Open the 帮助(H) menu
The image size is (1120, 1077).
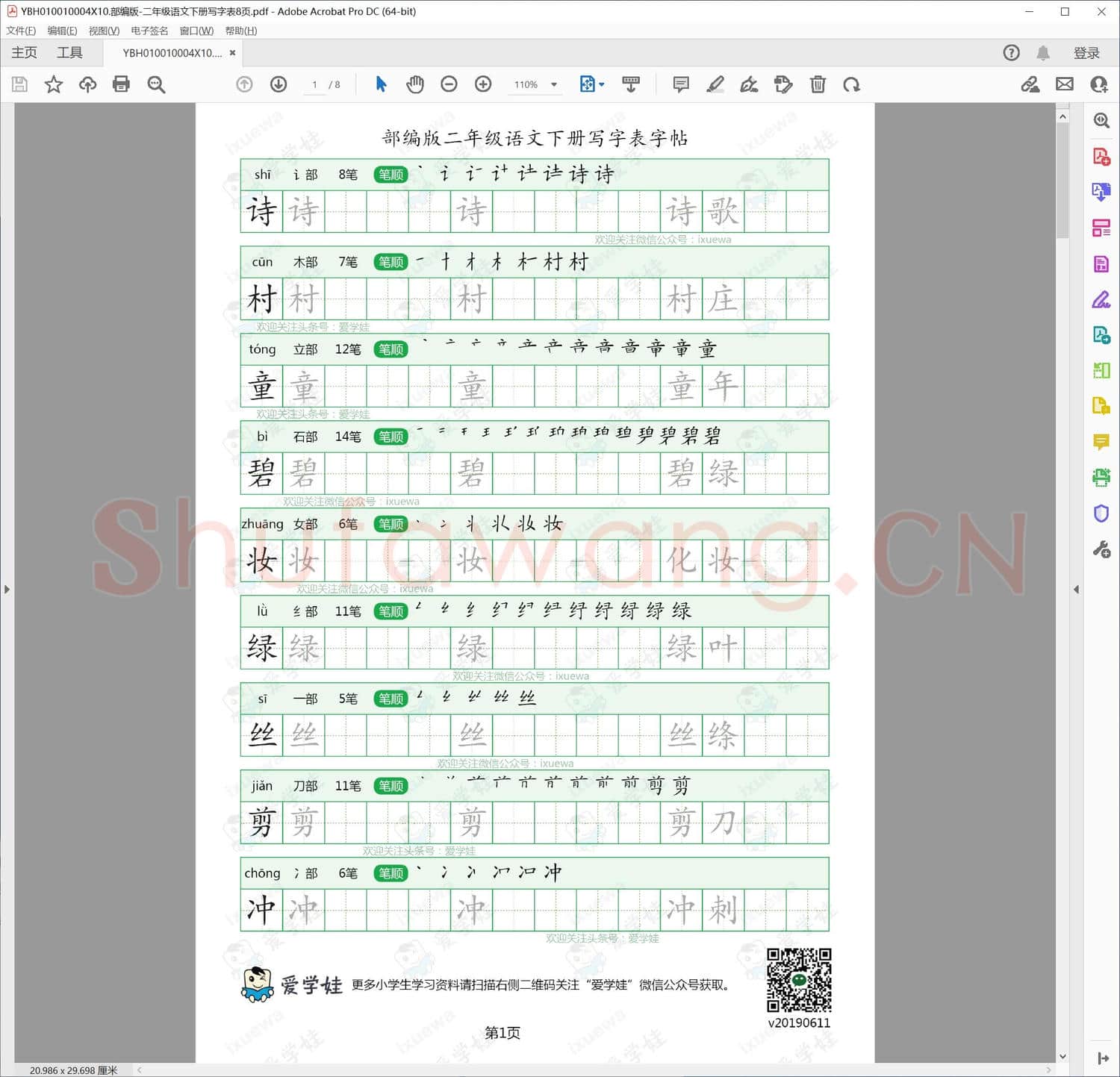point(241,31)
